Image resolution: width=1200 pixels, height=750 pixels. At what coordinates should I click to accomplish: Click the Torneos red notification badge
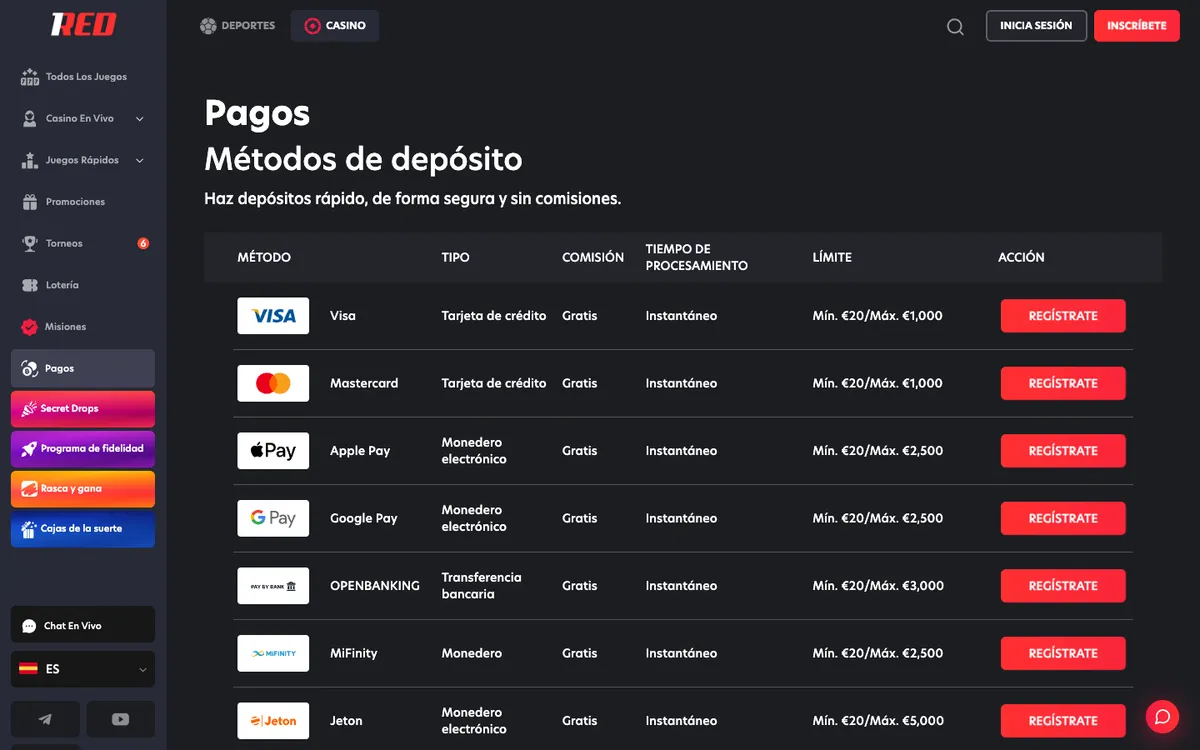[x=143, y=243]
